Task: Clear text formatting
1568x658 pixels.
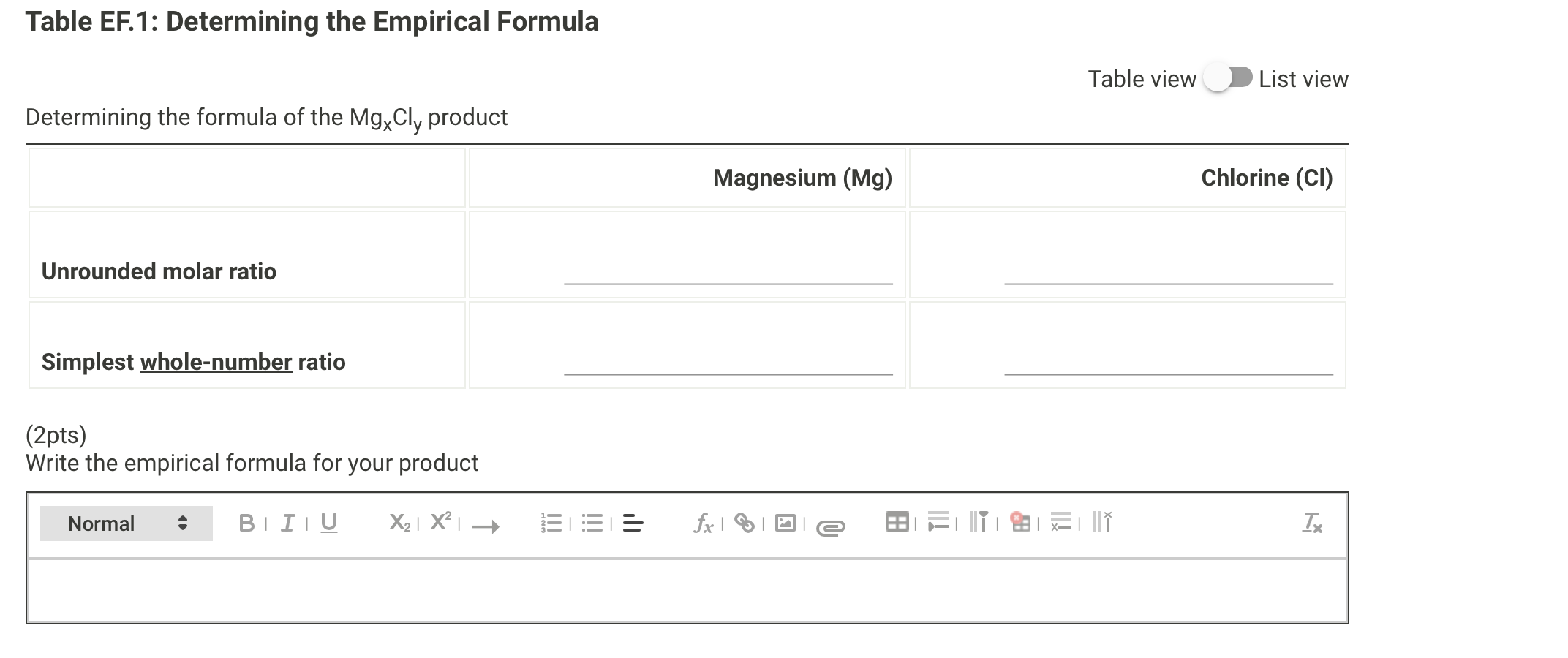Action: pos(1312,523)
